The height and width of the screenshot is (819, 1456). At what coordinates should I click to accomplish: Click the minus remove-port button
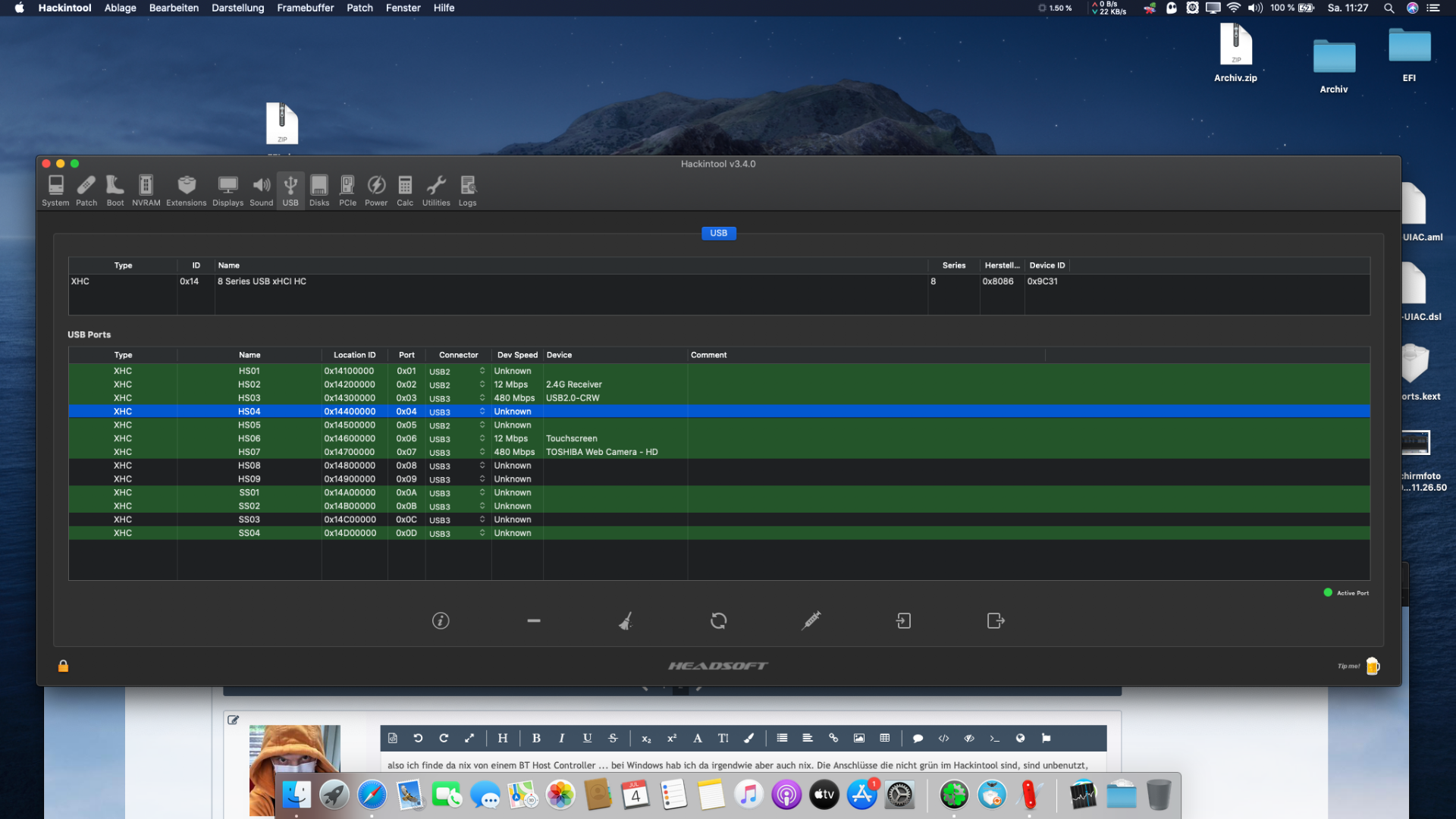click(534, 621)
